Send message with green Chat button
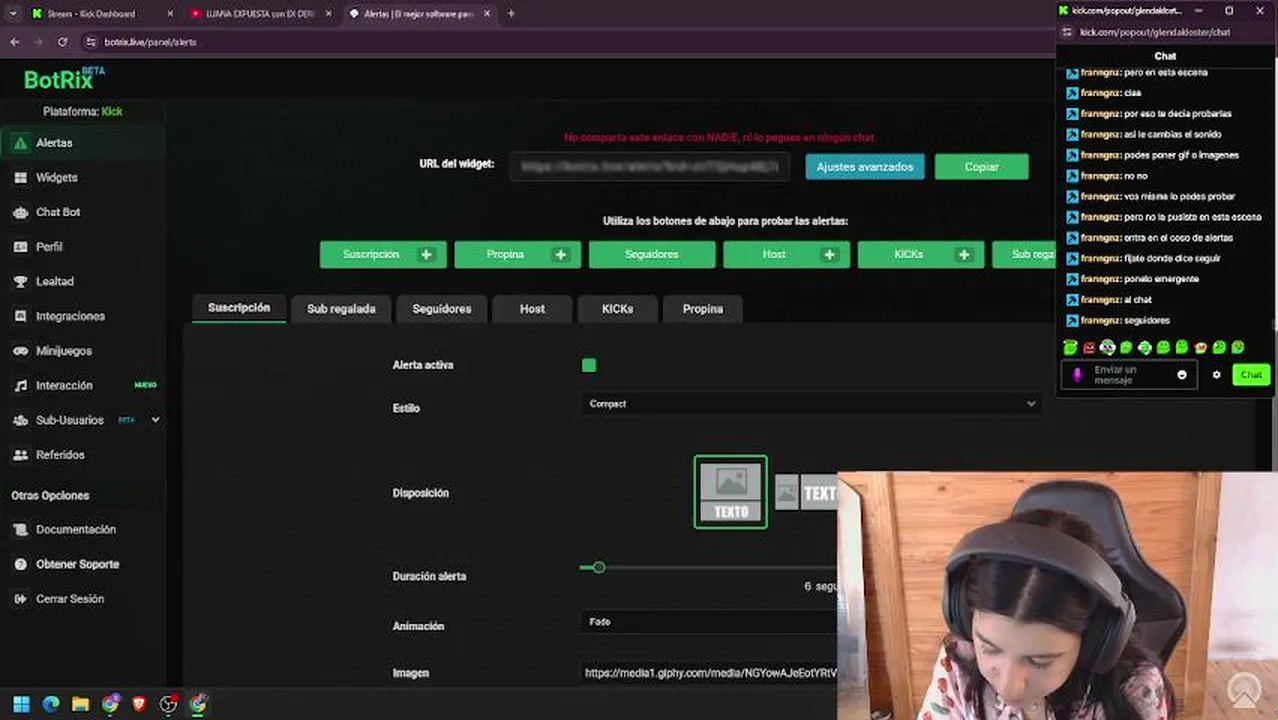1278x720 pixels. (1251, 375)
